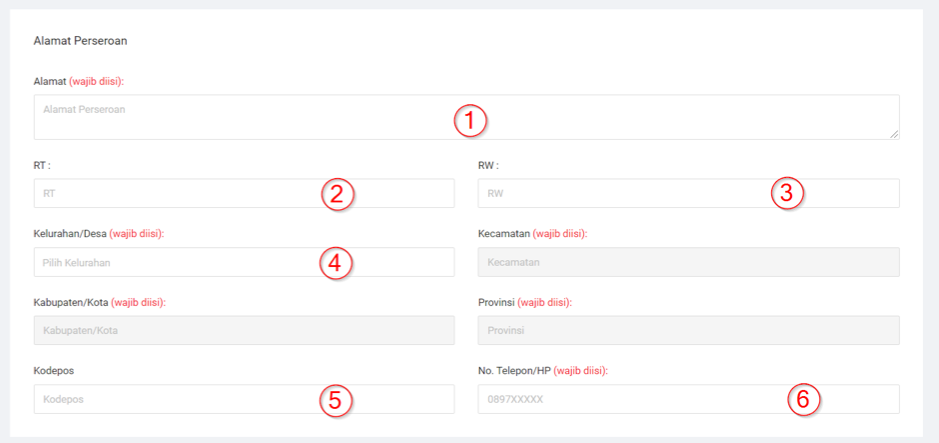Click the disabled Provinsi field
939x443 pixels.
click(x=688, y=331)
